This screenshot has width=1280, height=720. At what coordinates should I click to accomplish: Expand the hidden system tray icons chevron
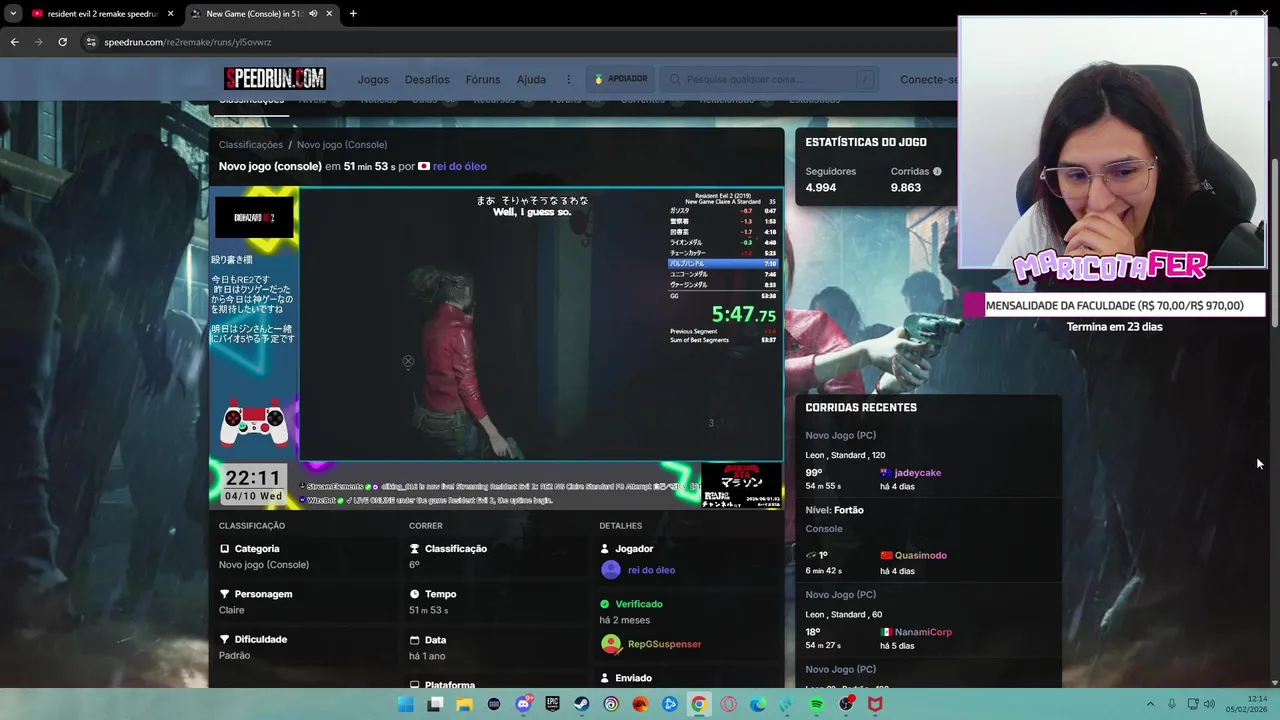[x=1150, y=704]
